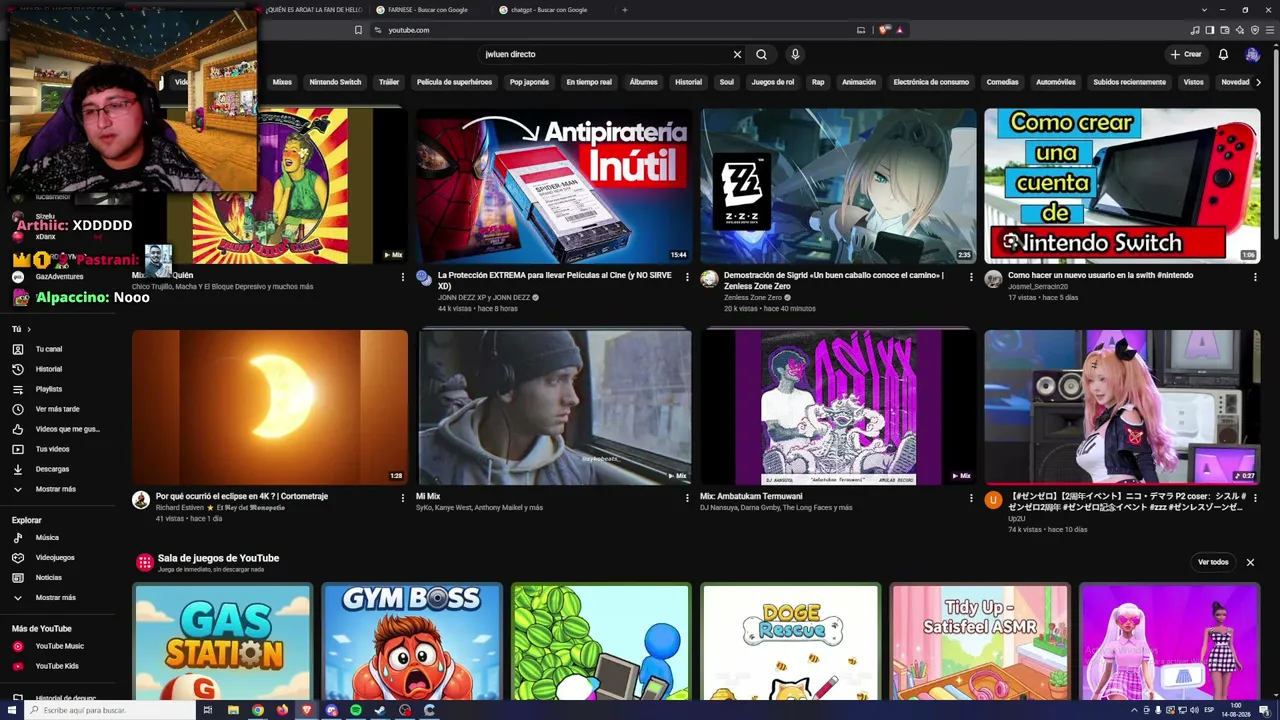Viewport: 1280px width, 720px height.
Task: Select the Nintendo Switch filter chip
Action: [x=335, y=82]
